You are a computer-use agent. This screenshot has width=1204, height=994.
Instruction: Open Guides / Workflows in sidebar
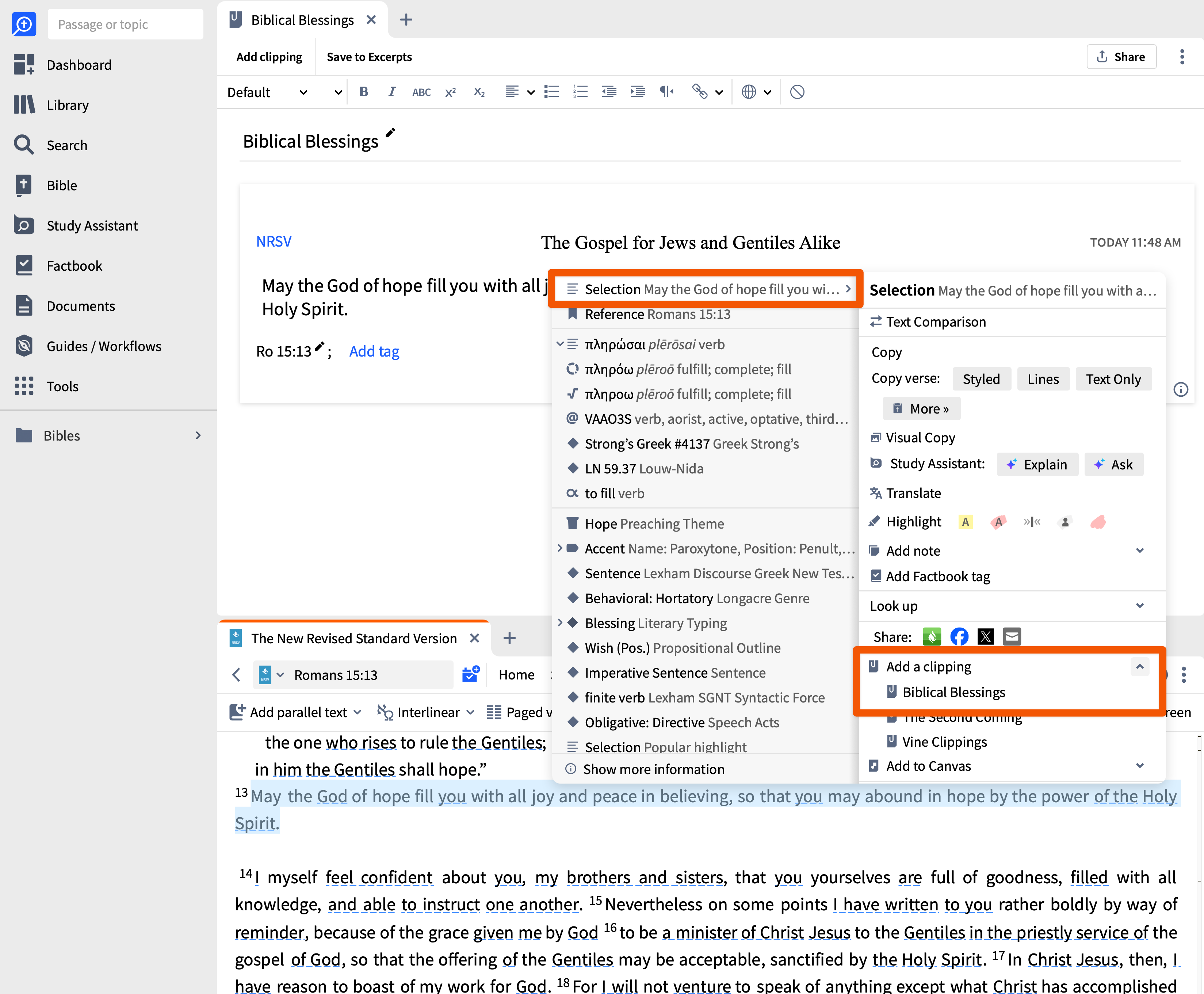88,346
